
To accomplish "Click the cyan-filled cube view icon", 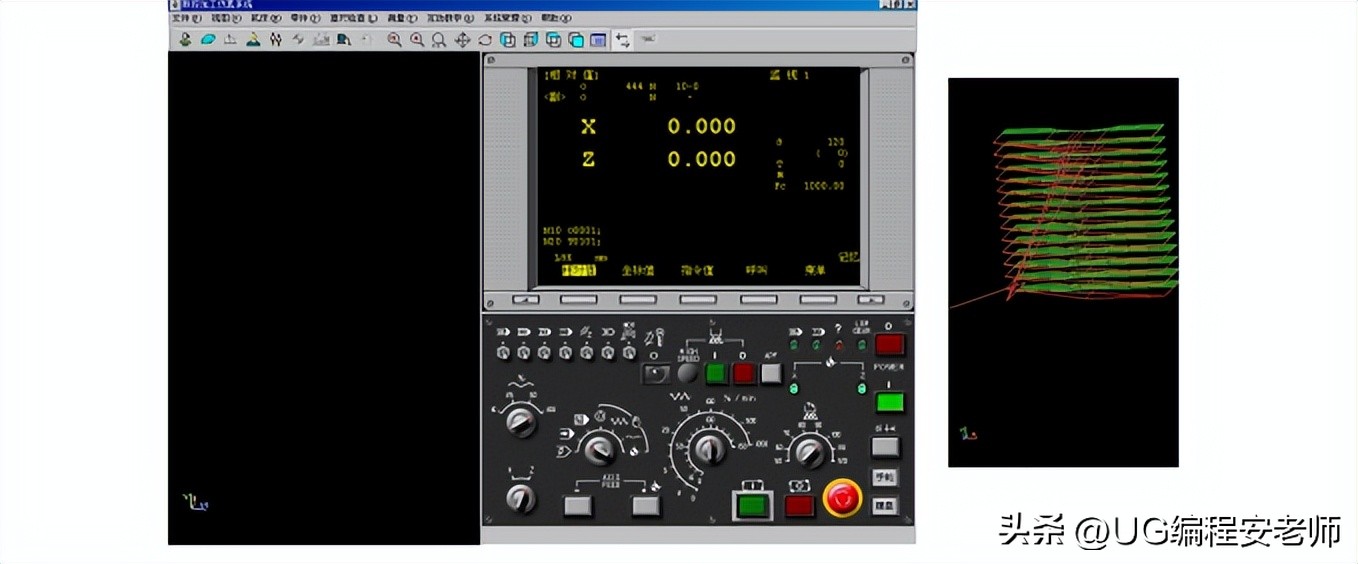I will 576,40.
